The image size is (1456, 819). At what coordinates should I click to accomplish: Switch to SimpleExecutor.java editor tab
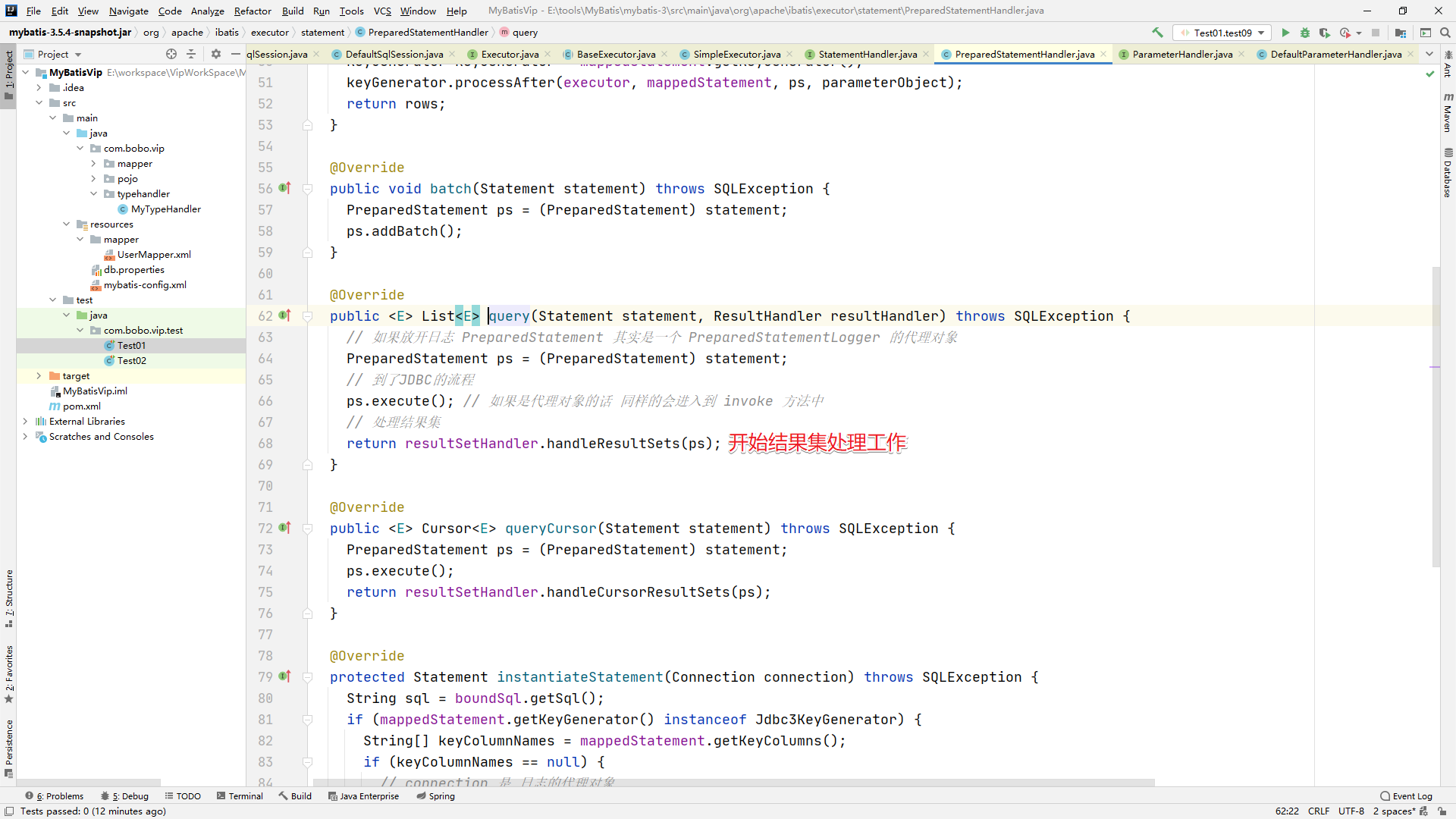tap(736, 54)
